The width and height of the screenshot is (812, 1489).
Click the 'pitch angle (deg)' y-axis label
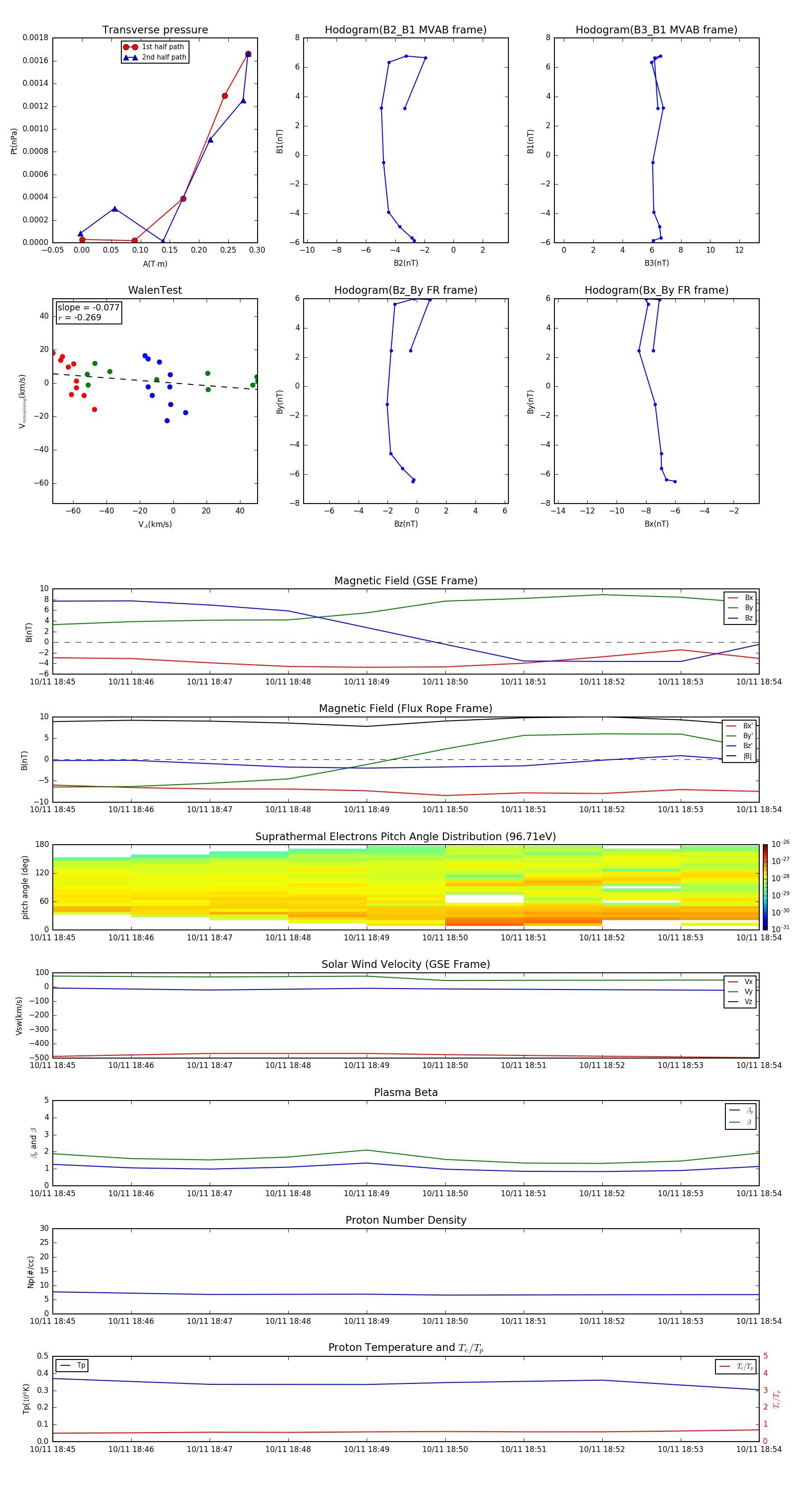pyautogui.click(x=25, y=887)
